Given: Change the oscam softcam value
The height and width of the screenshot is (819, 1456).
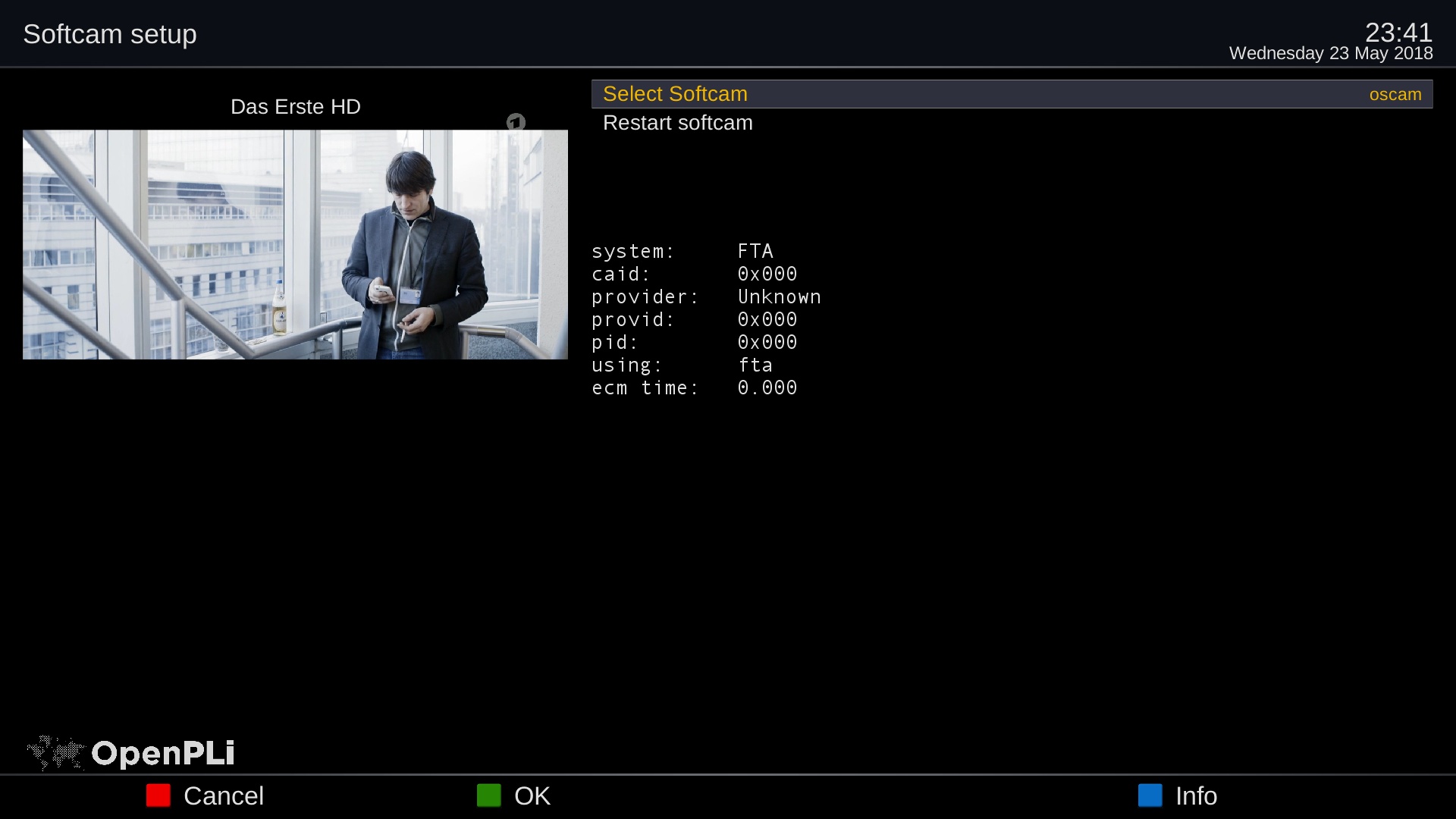Looking at the screenshot, I should (x=1395, y=95).
